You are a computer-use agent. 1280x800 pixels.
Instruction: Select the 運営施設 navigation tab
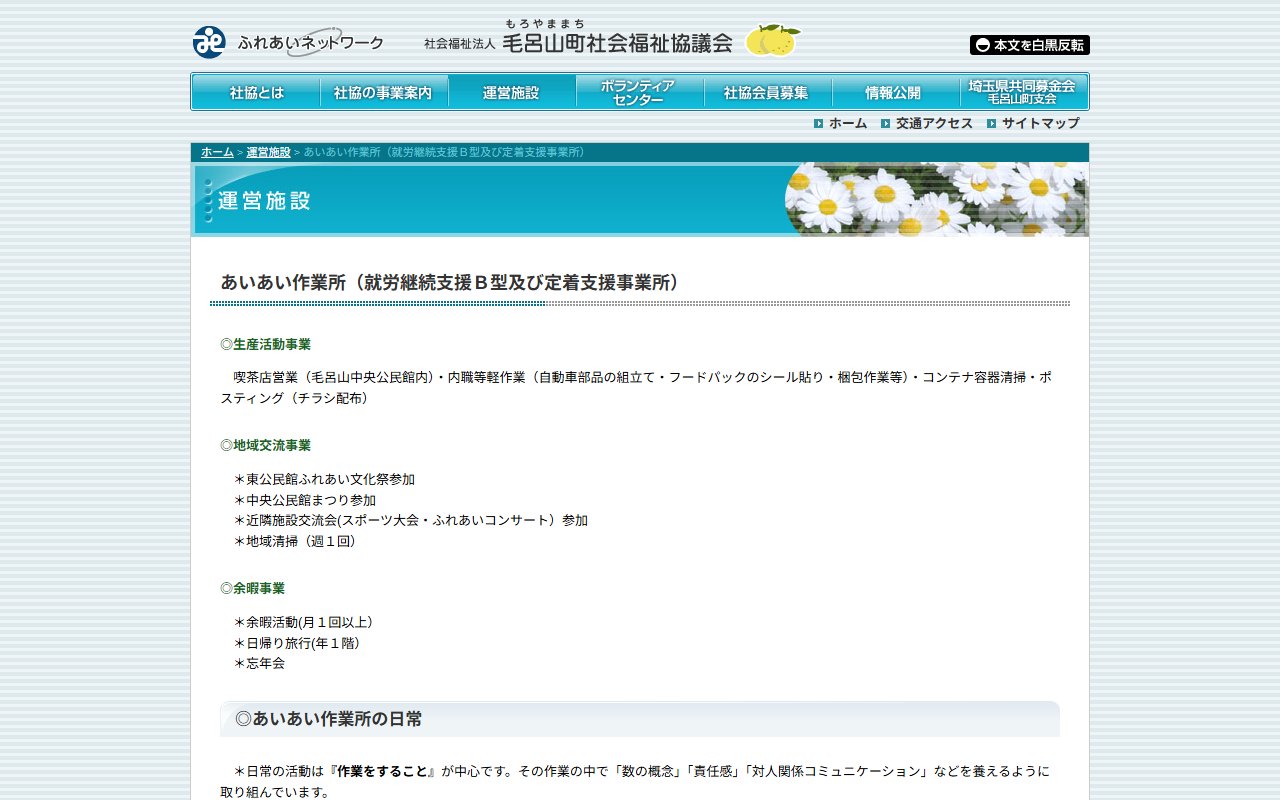tap(512, 92)
